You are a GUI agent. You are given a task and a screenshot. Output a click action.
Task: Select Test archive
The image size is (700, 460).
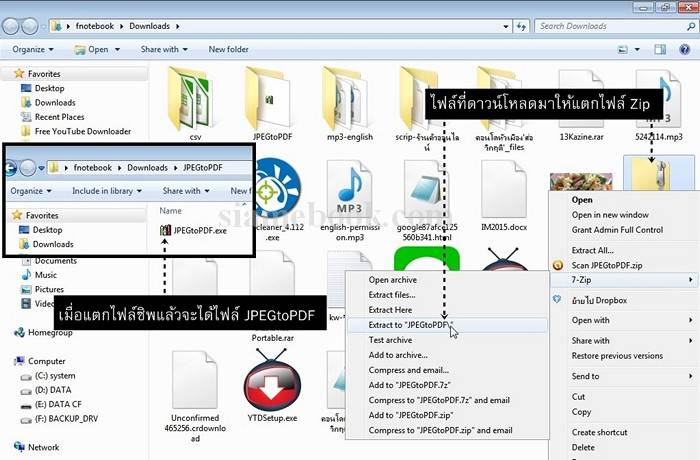[x=447, y=340]
